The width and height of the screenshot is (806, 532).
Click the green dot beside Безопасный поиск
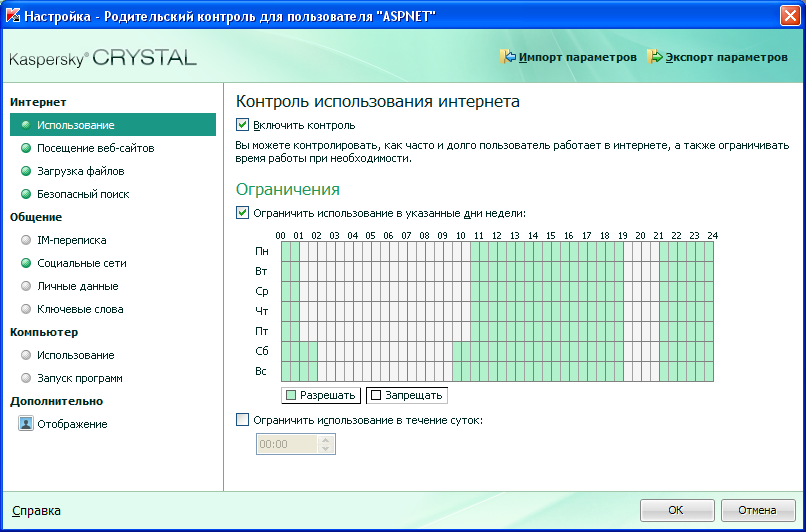tap(26, 194)
